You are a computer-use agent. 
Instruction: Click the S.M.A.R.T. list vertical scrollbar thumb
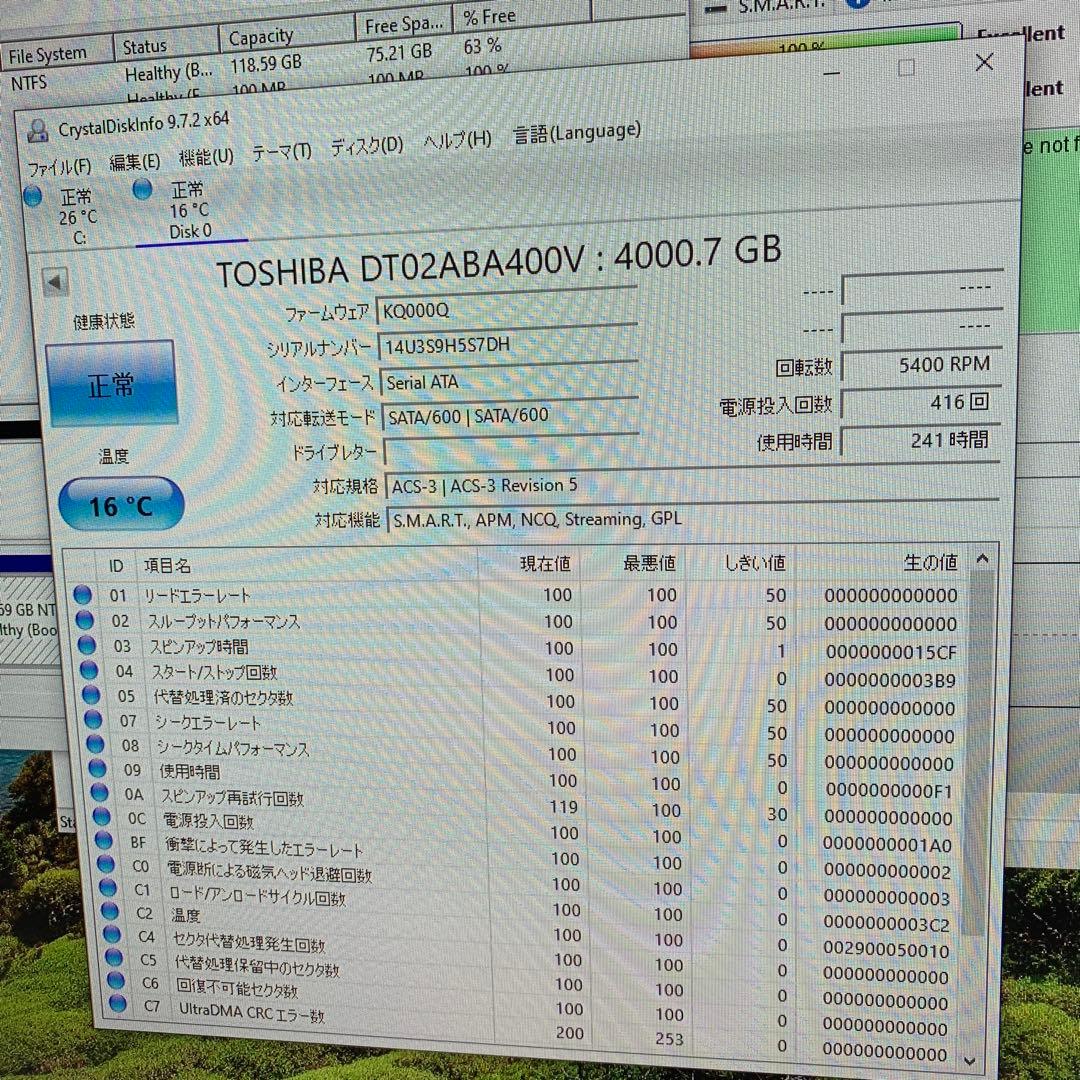pos(980,754)
